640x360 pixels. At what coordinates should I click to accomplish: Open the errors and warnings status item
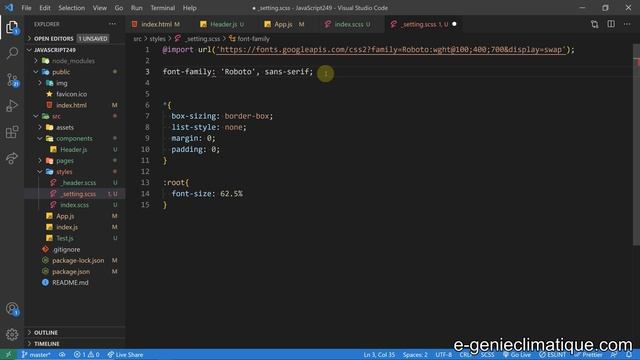87,355
